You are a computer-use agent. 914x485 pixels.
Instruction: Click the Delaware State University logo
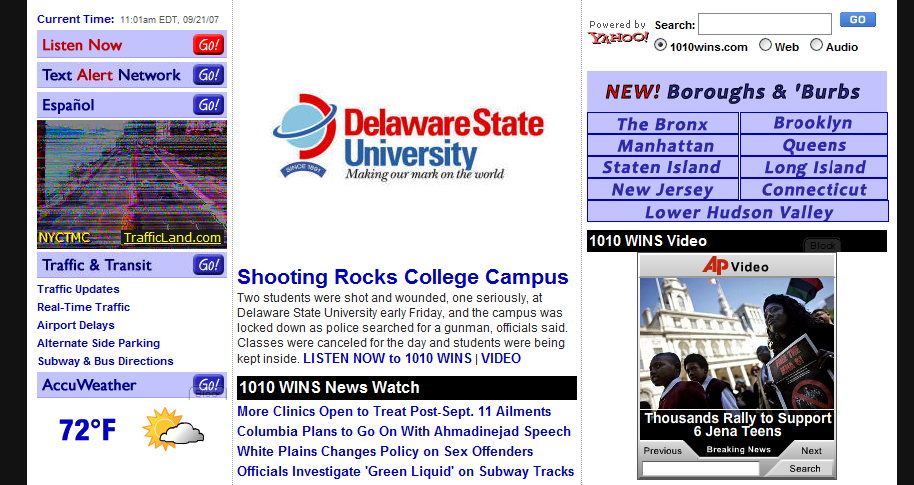click(x=408, y=137)
